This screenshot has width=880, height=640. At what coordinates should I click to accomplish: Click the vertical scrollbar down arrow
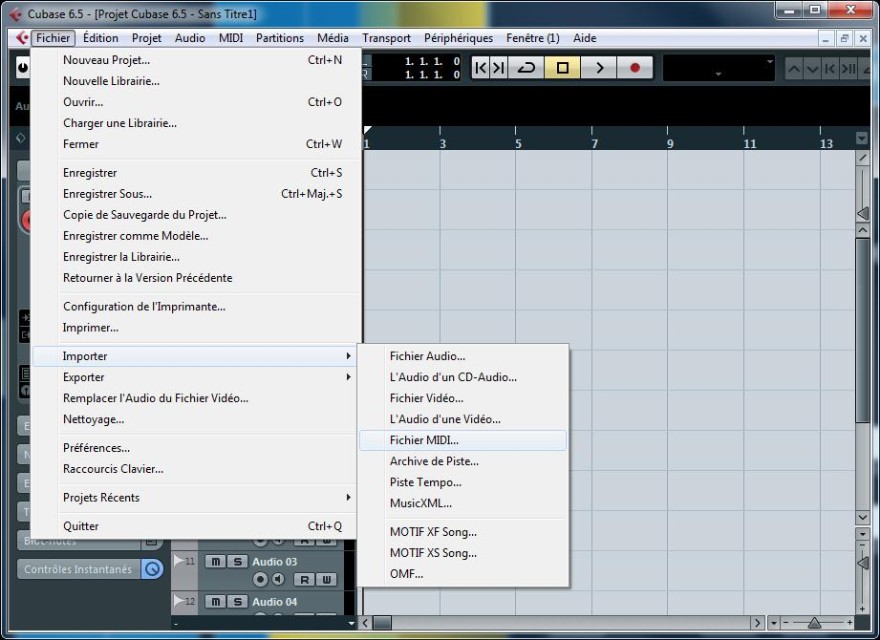pos(863,517)
